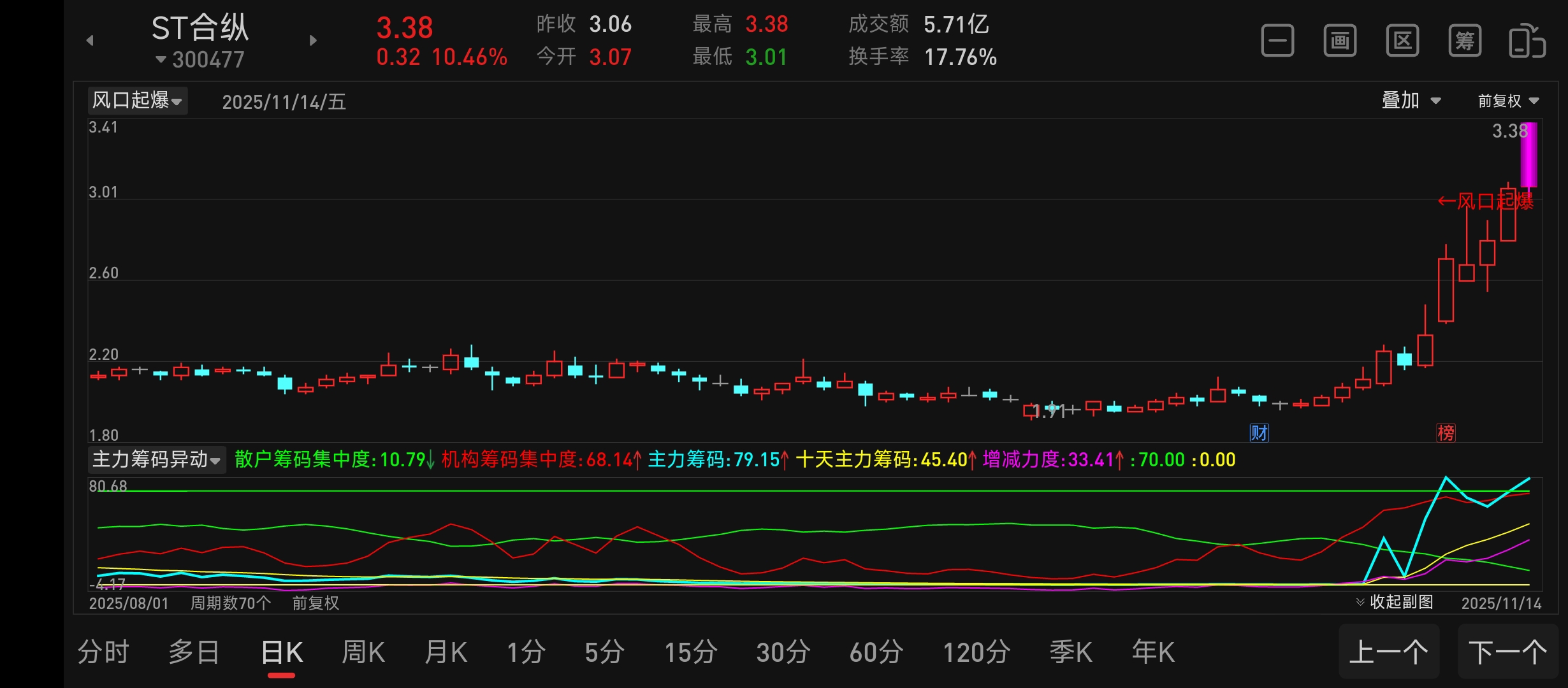1568x688 pixels.
Task: Click the red 榜 marker on chart
Action: [x=1446, y=433]
